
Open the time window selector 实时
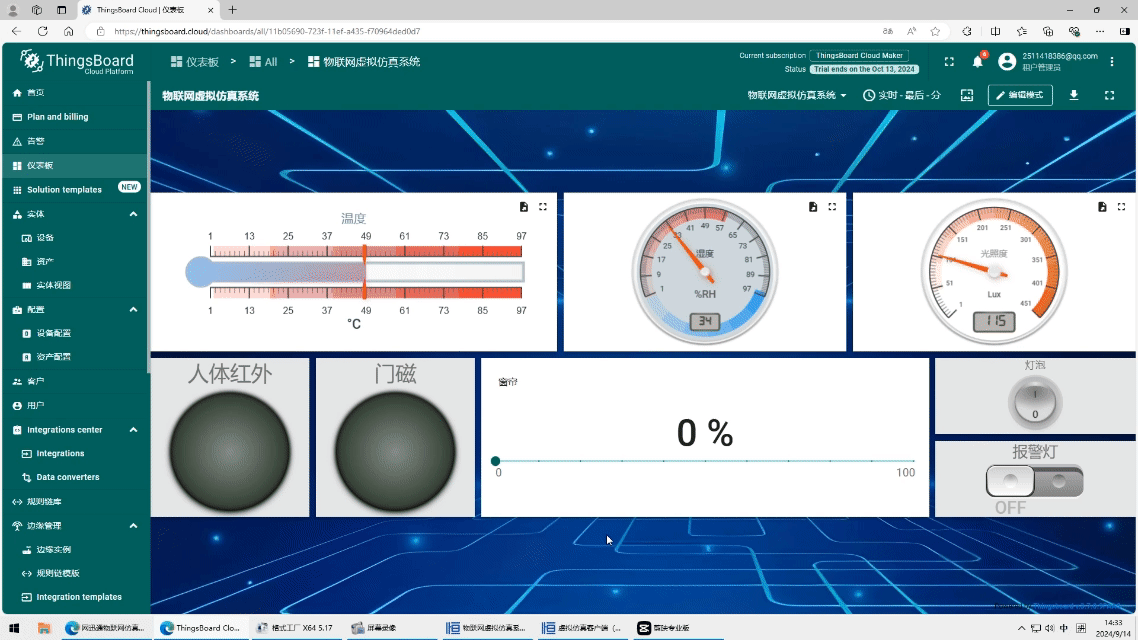point(902,95)
